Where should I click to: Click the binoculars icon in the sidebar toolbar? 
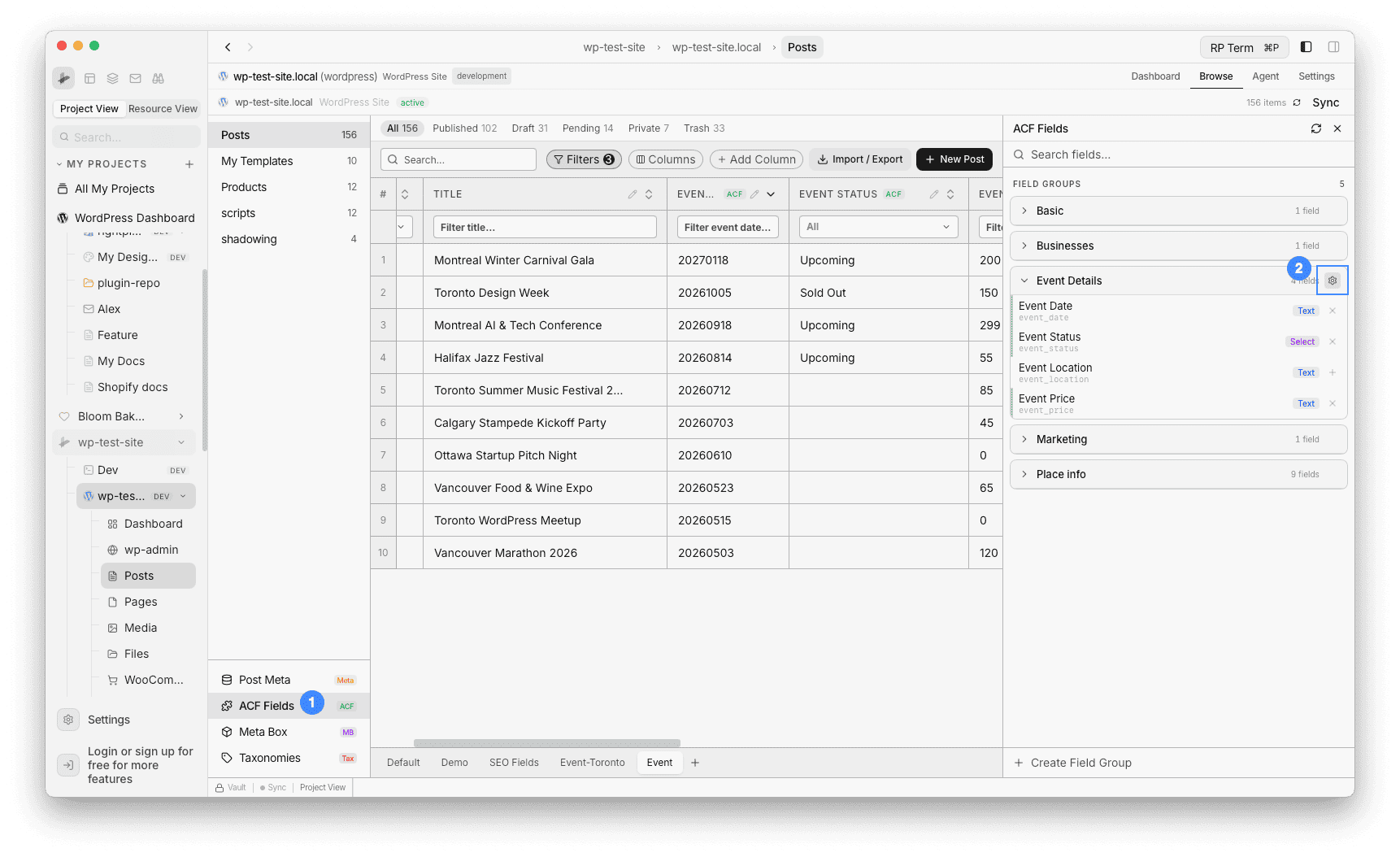(x=159, y=79)
